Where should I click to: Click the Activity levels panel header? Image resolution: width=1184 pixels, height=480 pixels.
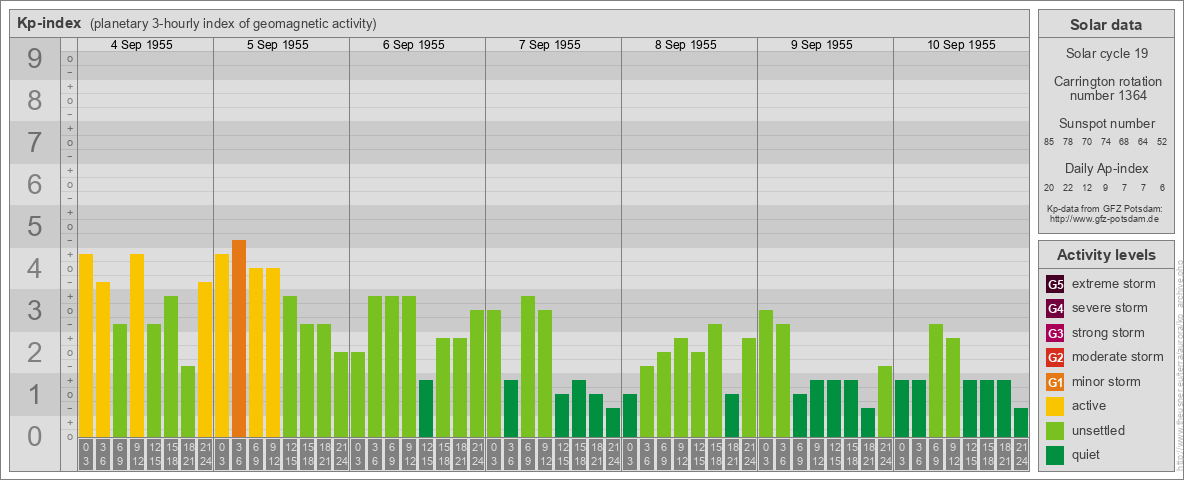pyautogui.click(x=1106, y=255)
